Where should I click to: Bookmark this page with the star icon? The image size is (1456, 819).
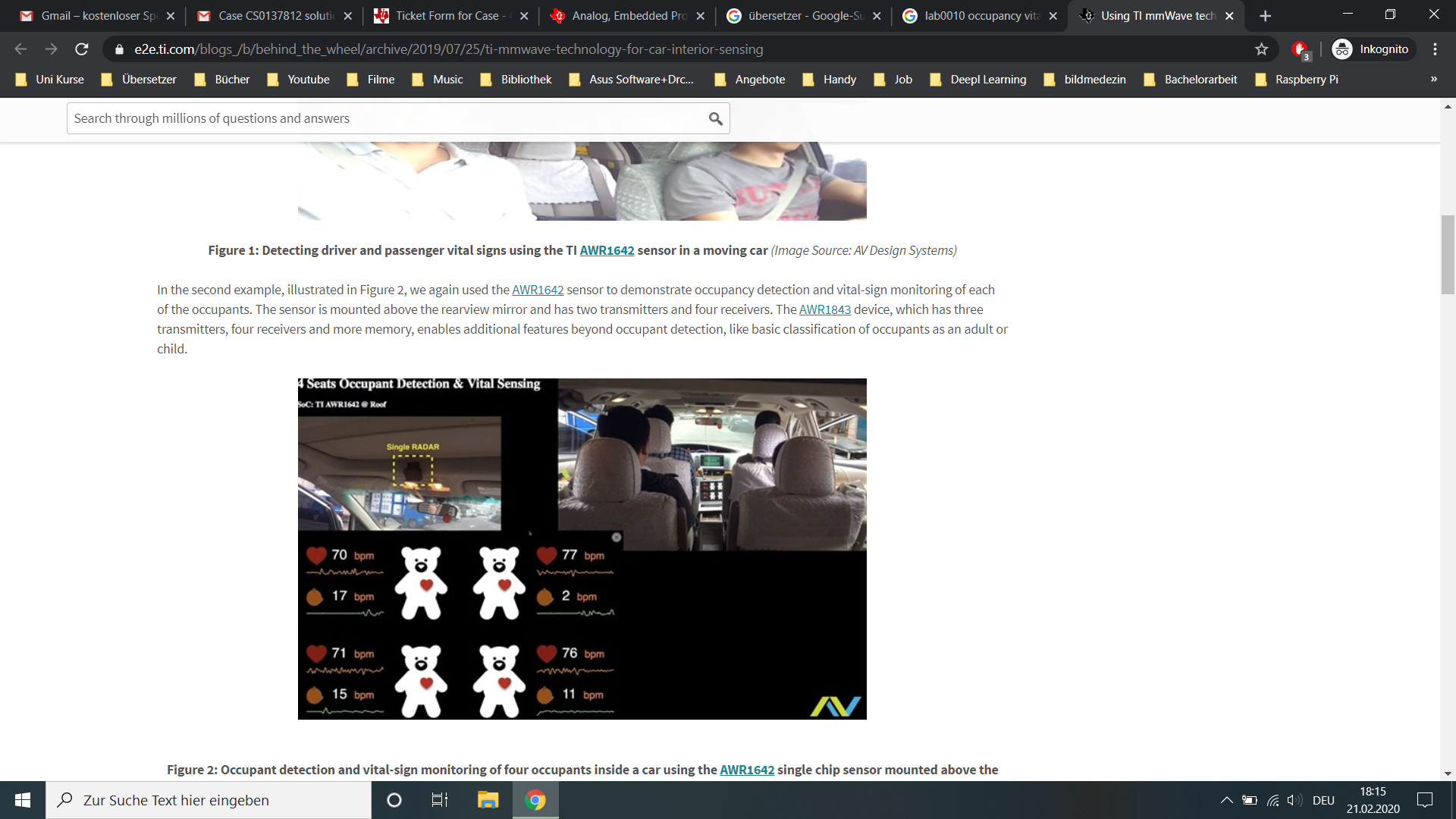(1261, 49)
